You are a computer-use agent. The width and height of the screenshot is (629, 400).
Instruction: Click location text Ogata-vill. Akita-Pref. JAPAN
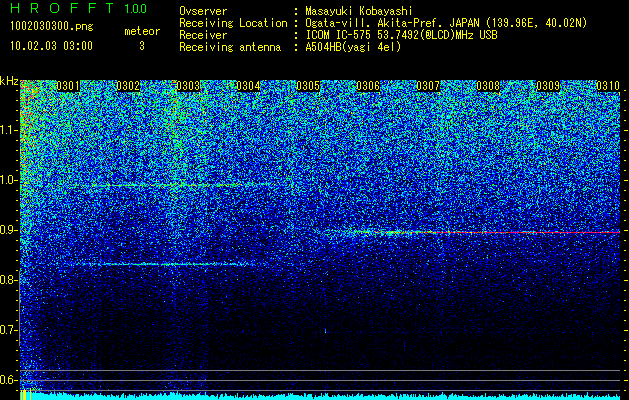392,23
